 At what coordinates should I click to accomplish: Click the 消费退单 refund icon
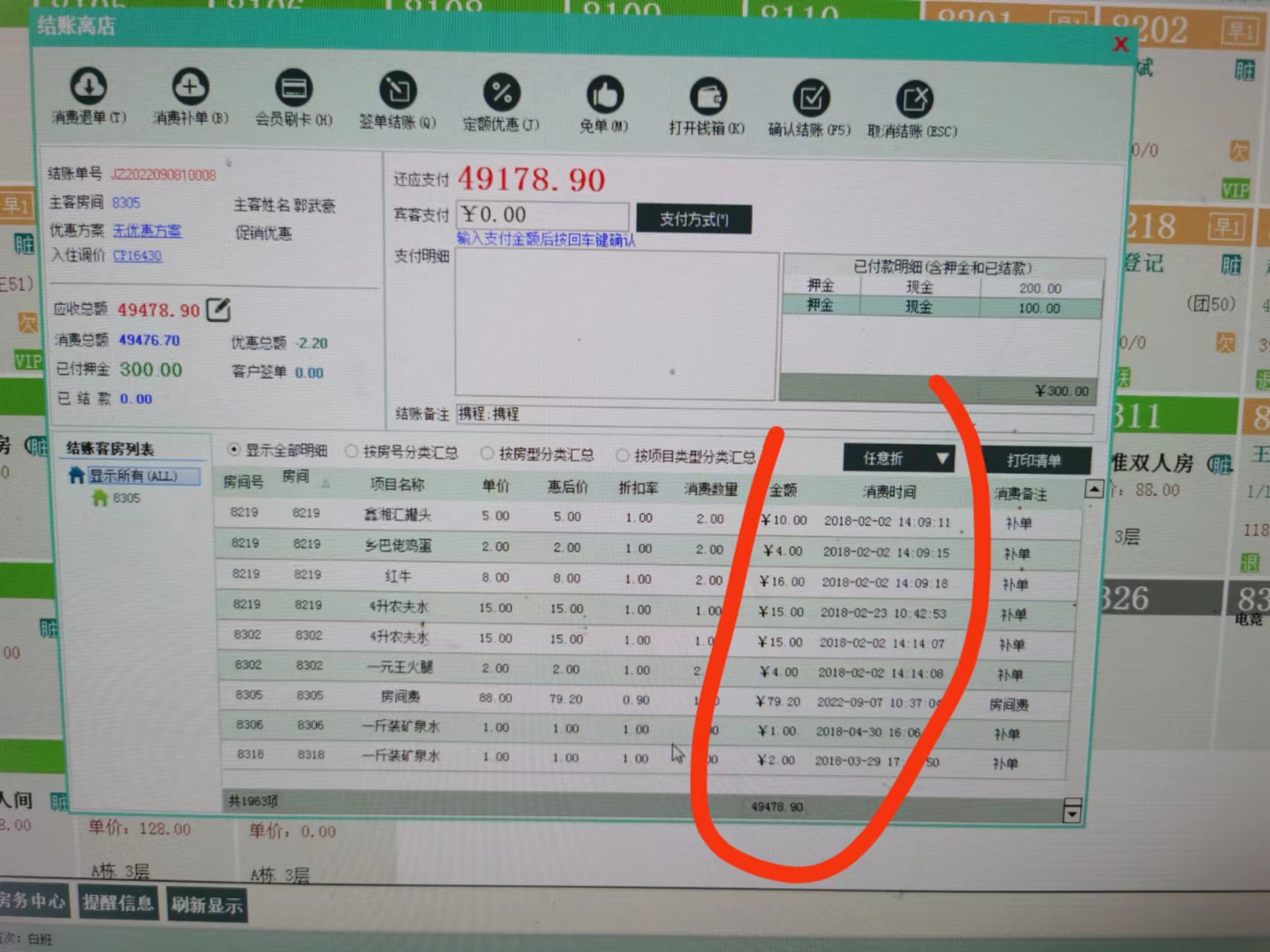click(88, 86)
